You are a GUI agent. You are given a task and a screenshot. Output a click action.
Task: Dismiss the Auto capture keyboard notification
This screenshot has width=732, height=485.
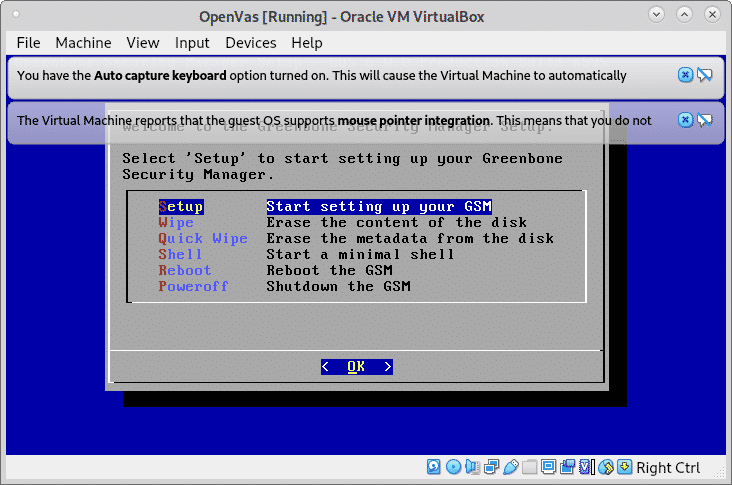685,75
